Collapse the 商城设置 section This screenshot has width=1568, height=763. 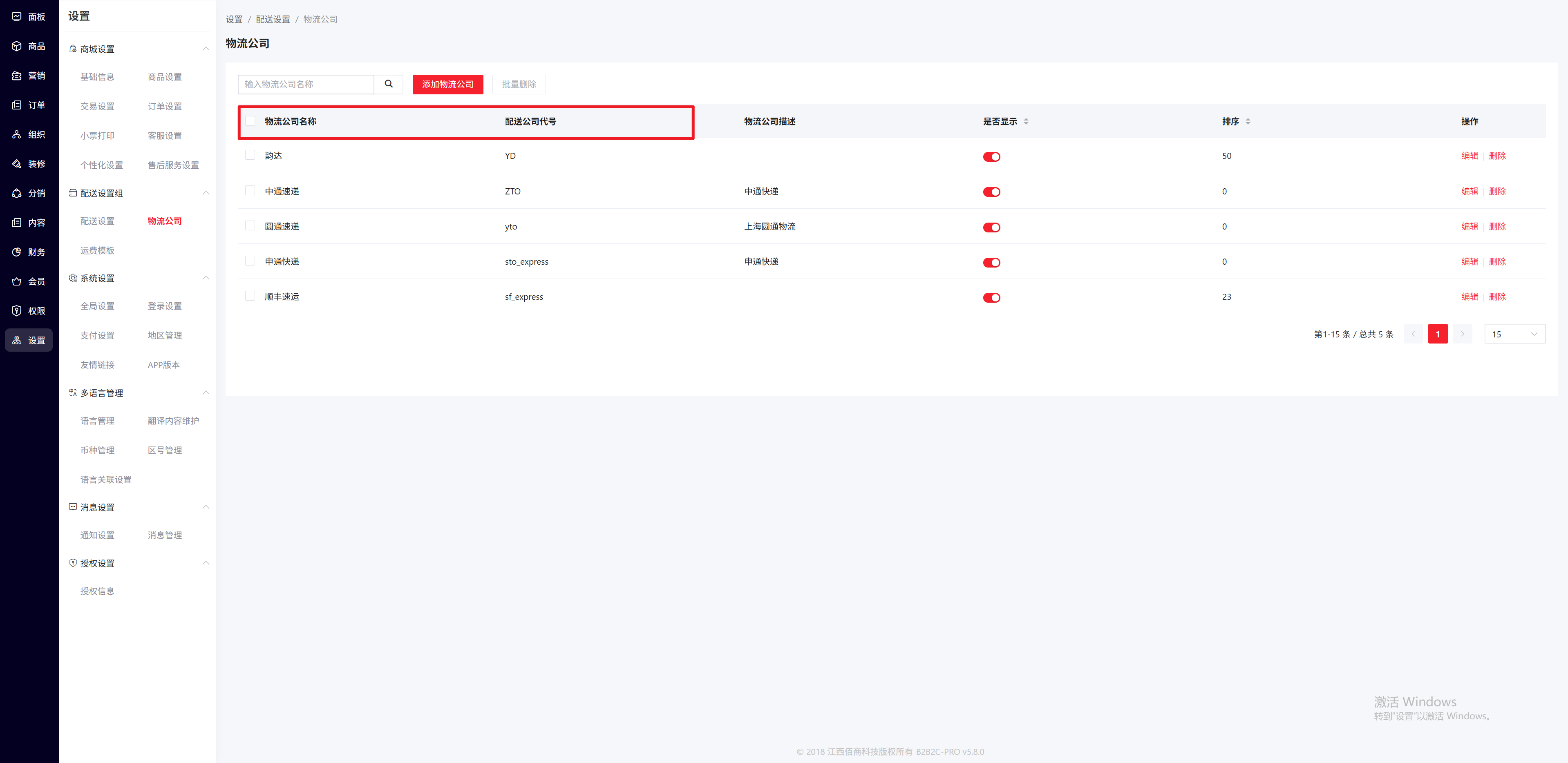tap(206, 49)
